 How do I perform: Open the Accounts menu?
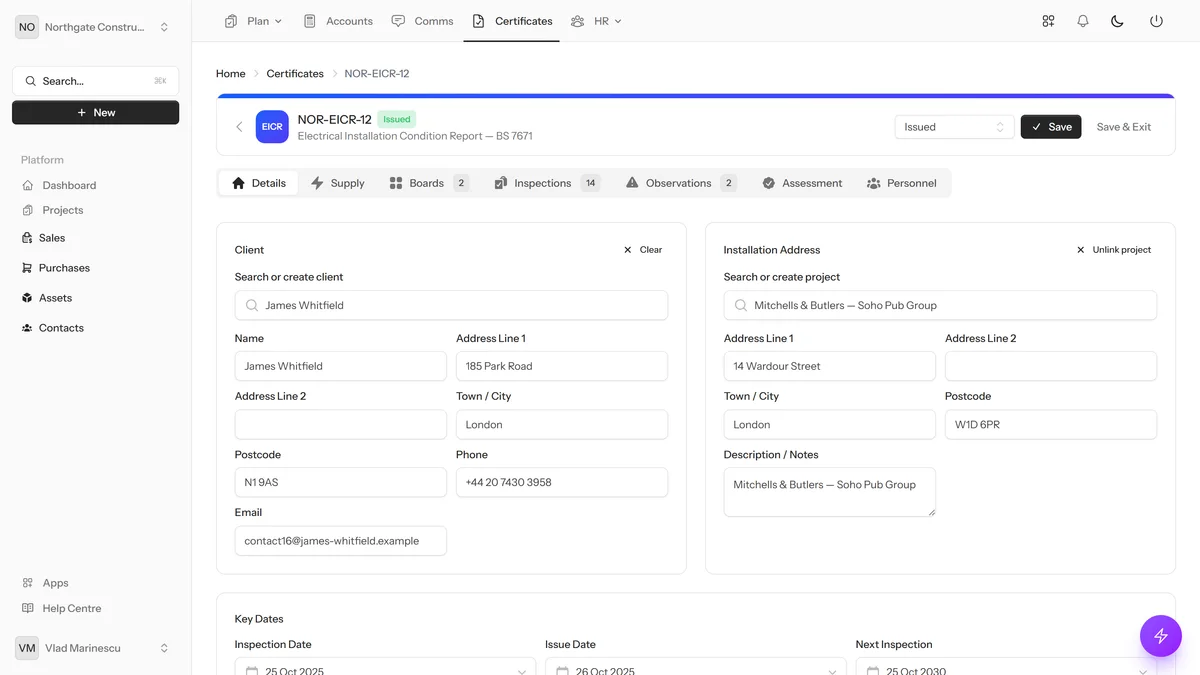[x=338, y=21]
